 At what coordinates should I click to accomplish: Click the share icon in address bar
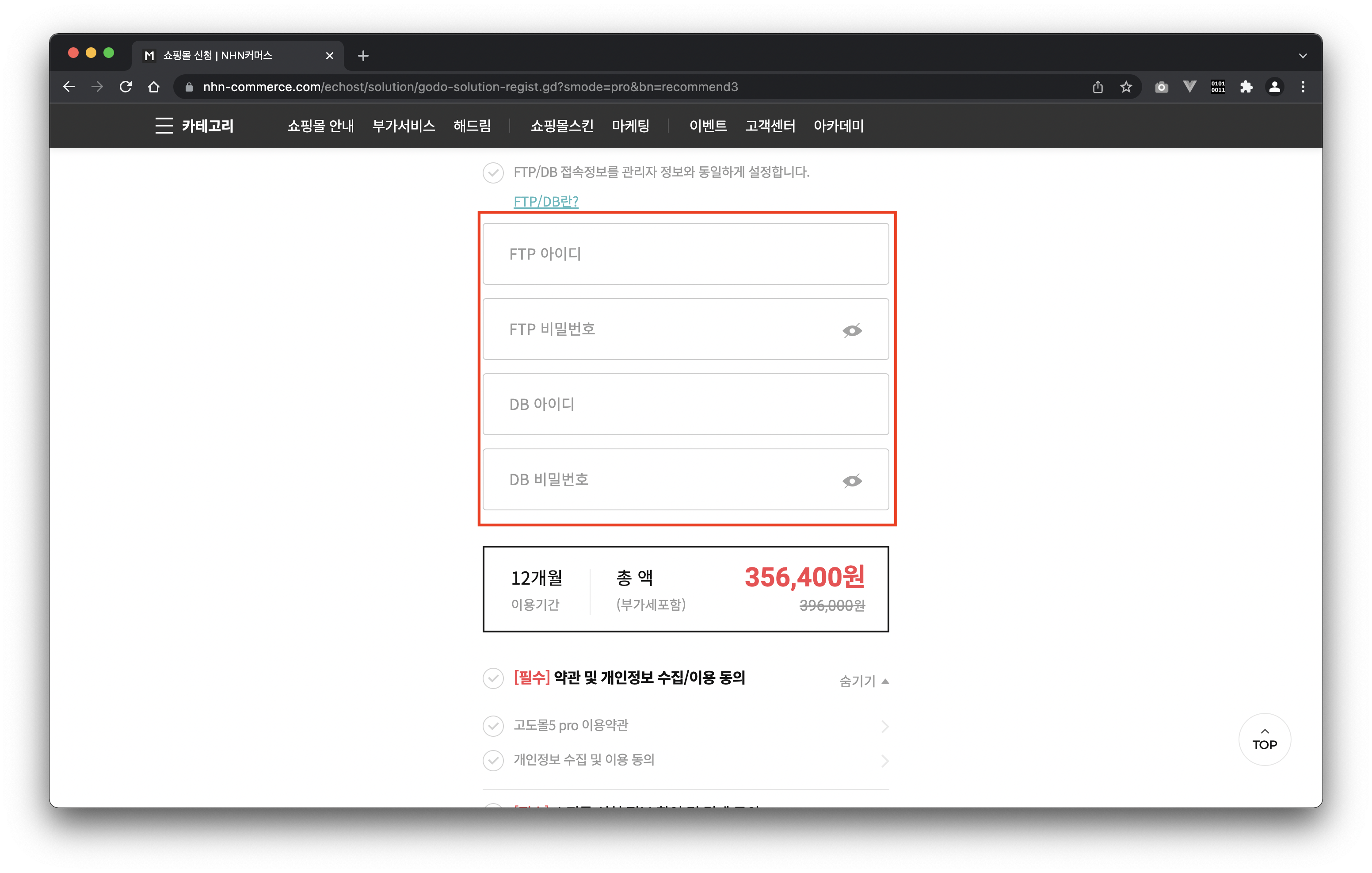1098,87
